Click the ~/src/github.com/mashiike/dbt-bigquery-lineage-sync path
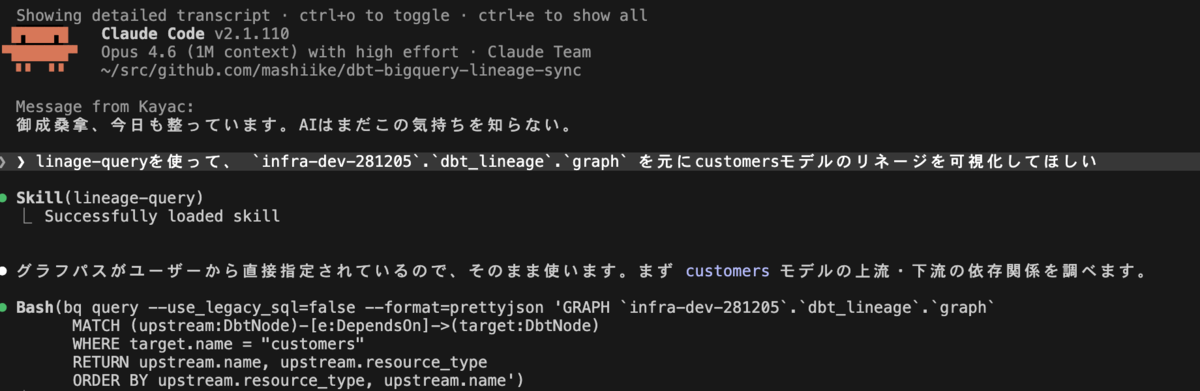Viewport: 1200px width, 391px height. 341,71
